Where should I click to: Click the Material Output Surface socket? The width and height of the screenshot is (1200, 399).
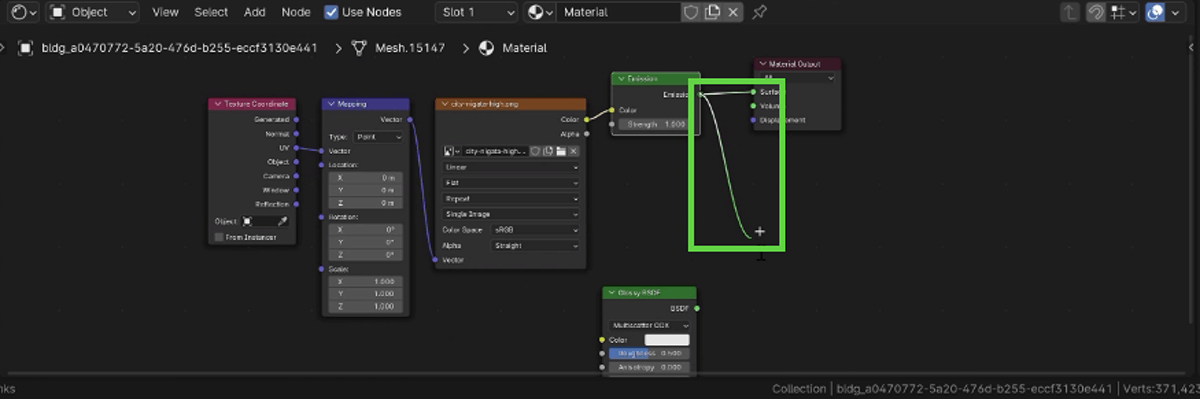tap(753, 92)
